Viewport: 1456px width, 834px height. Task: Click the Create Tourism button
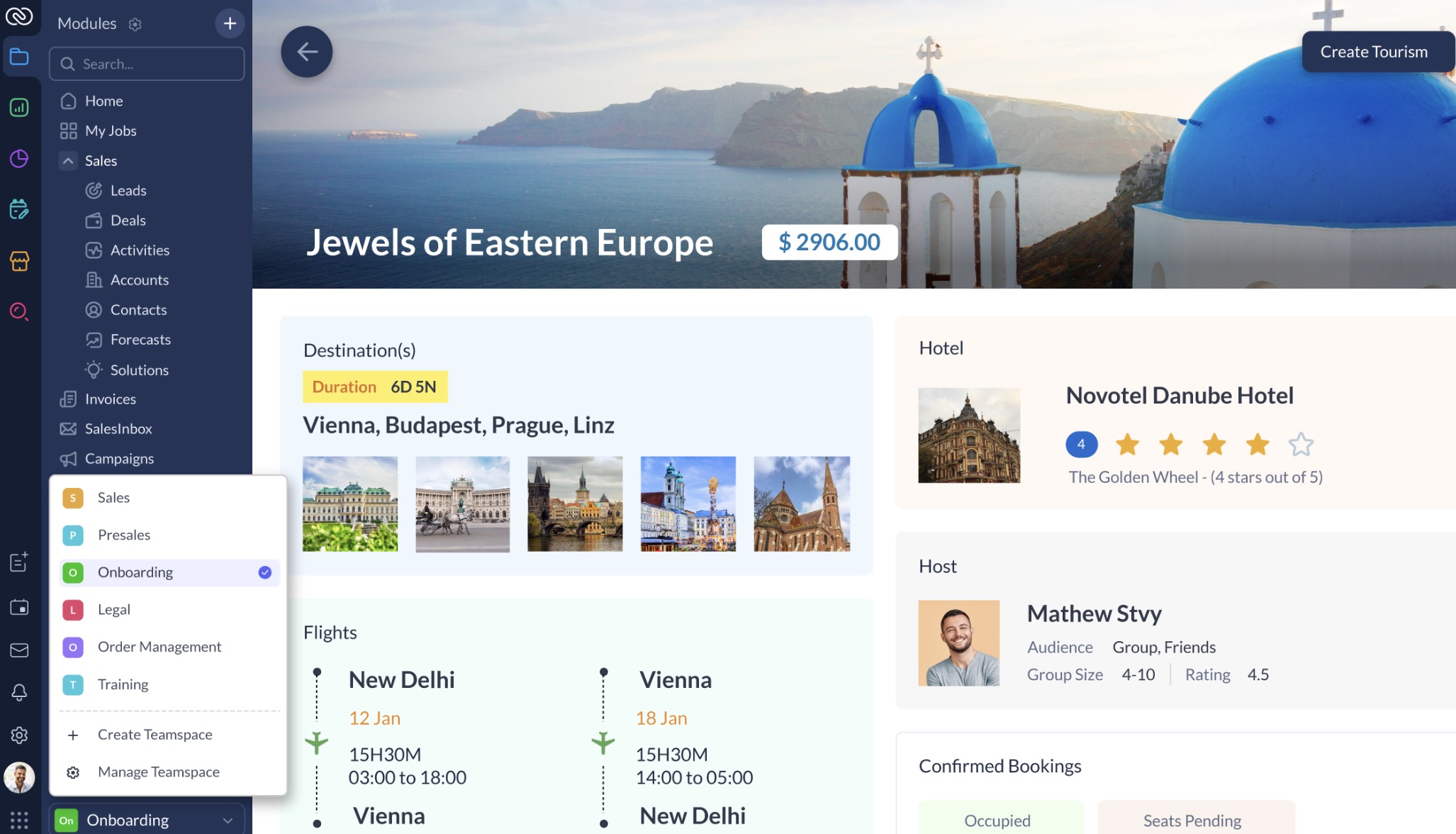coord(1374,52)
